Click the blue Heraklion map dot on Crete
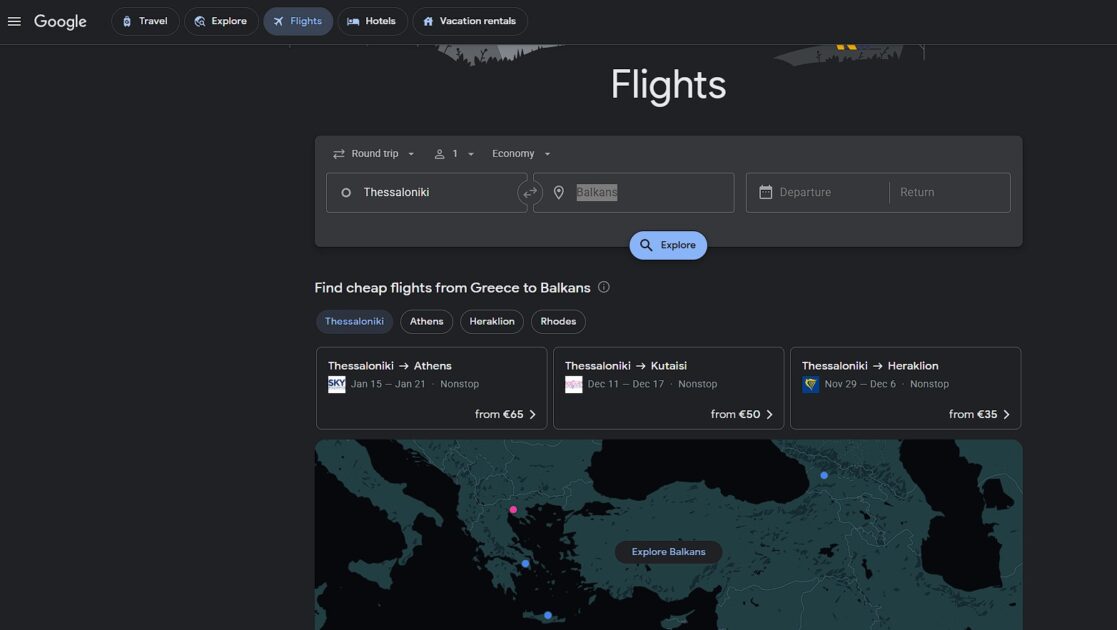The image size is (1117, 630). click(547, 615)
